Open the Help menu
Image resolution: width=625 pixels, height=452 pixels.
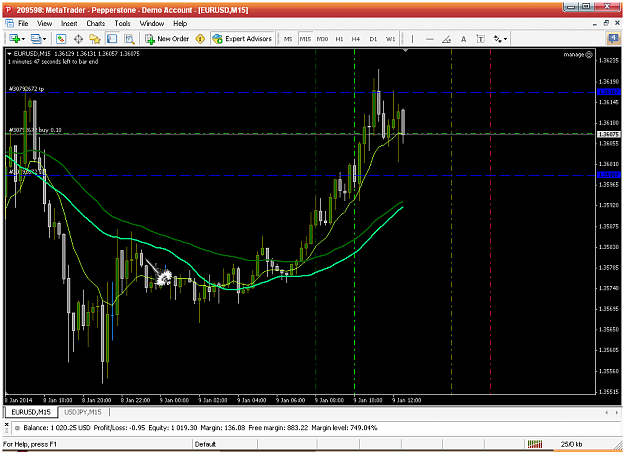tap(180, 24)
